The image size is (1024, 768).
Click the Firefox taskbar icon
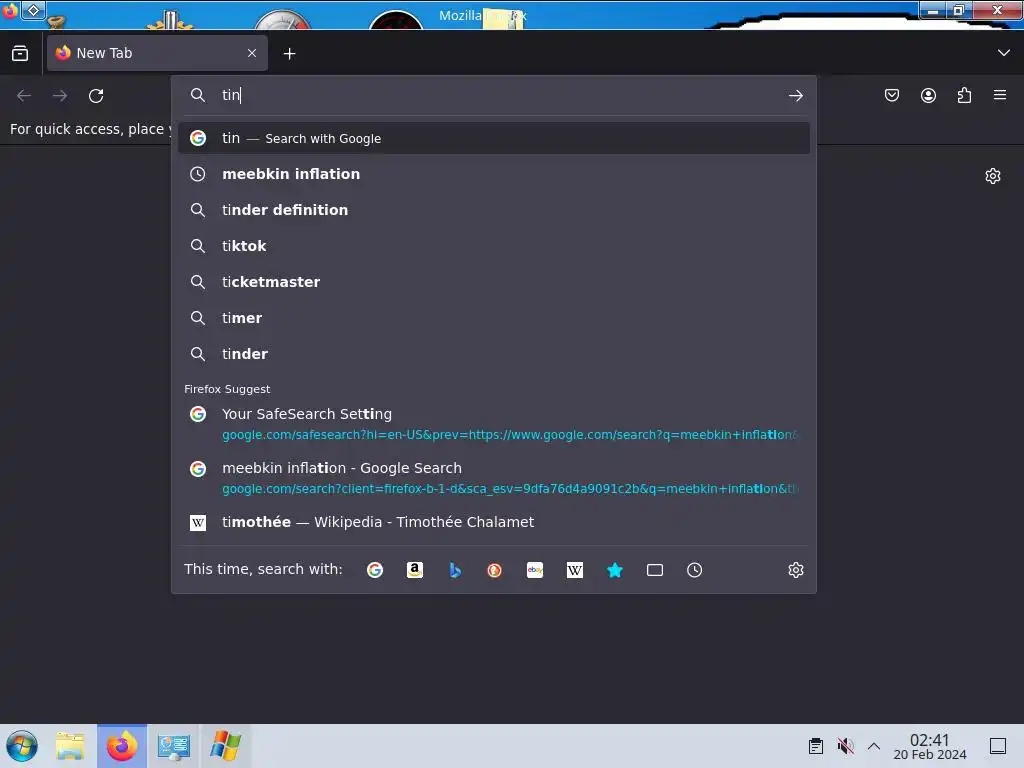pyautogui.click(x=122, y=746)
